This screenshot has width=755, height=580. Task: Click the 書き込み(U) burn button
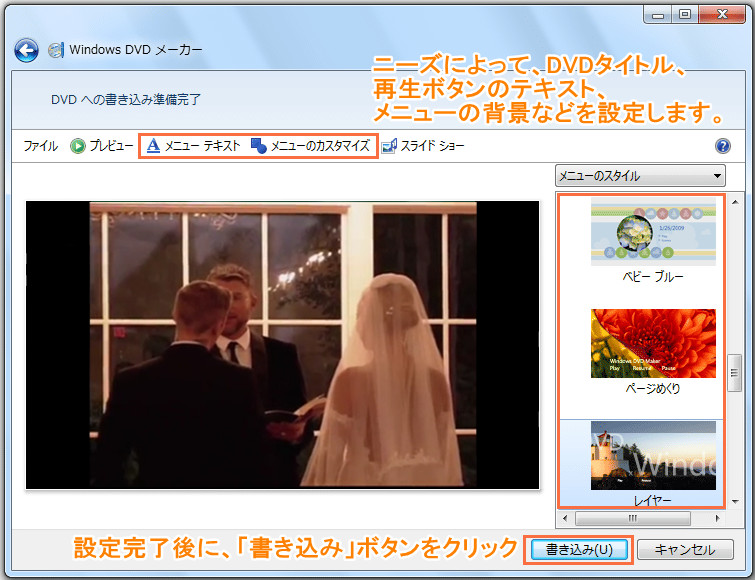[x=579, y=550]
